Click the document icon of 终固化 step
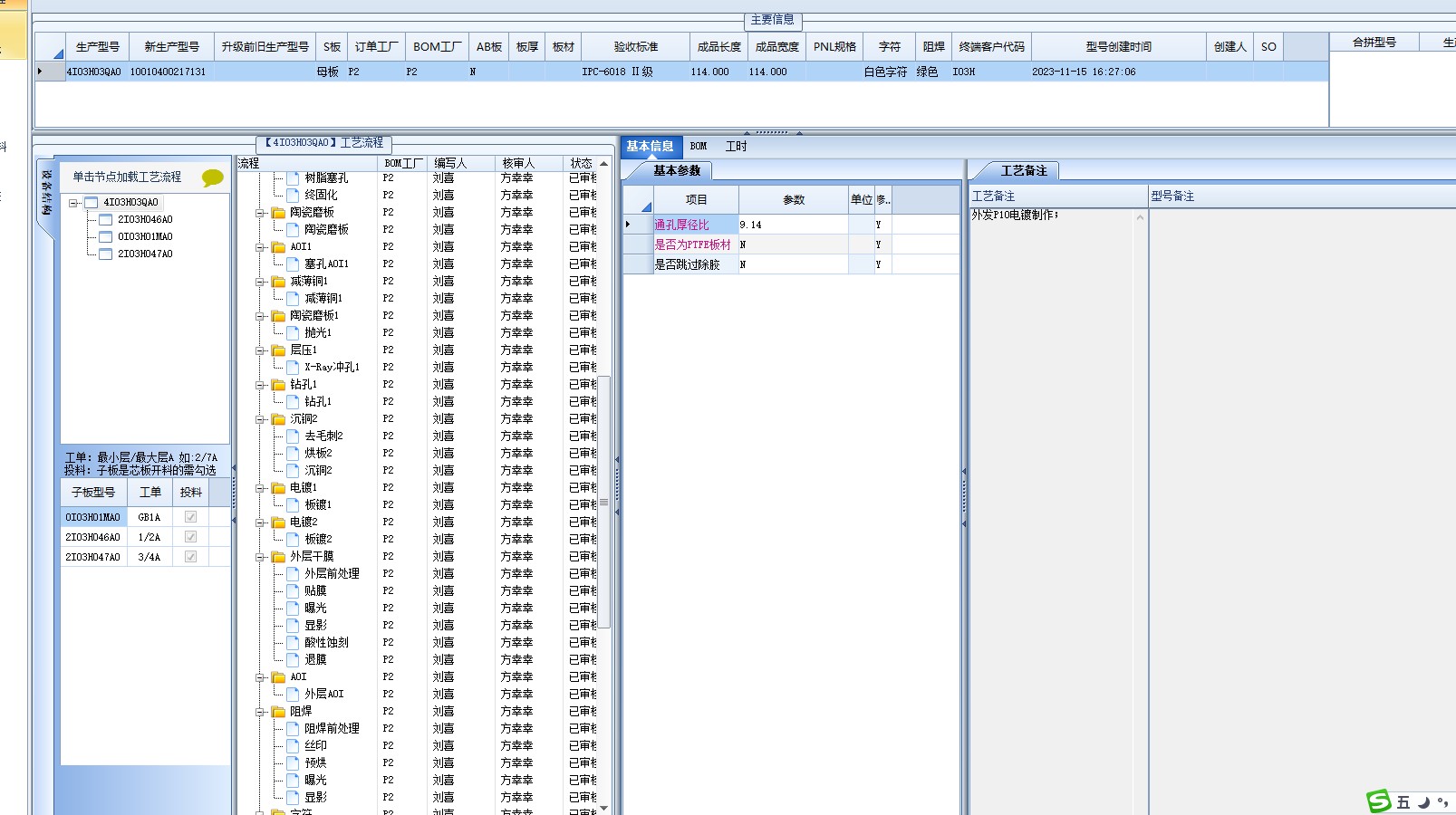Viewport: 1456px width, 815px height. tap(294, 196)
